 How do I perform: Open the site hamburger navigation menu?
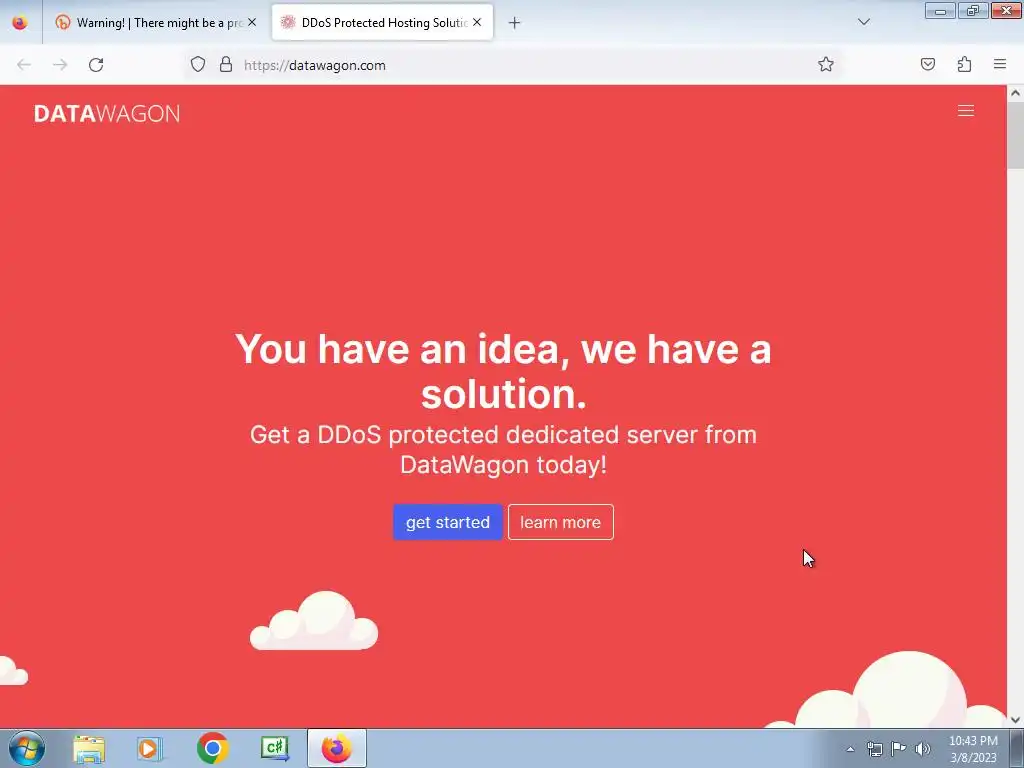(x=966, y=111)
